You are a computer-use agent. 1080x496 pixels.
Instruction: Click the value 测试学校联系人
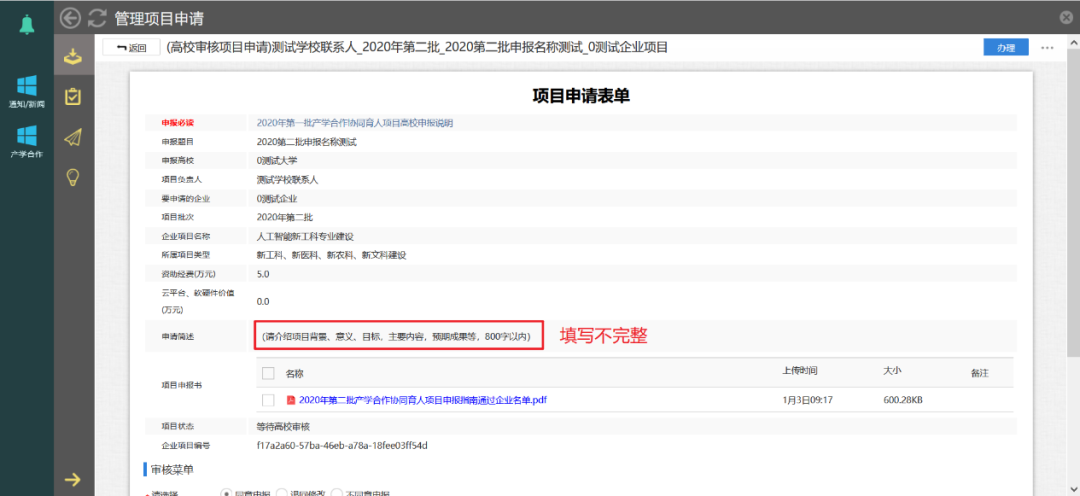287,180
